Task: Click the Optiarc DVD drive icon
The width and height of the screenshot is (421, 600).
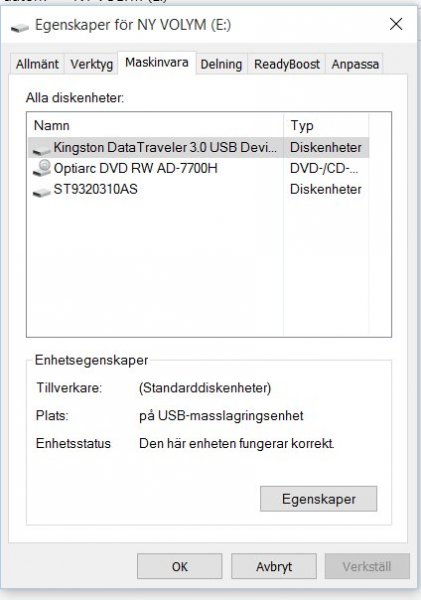Action: (x=42, y=168)
